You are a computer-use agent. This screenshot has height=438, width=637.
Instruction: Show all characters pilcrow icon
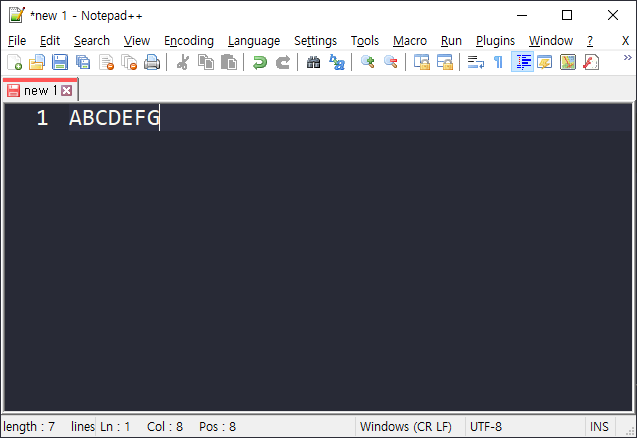[498, 63]
